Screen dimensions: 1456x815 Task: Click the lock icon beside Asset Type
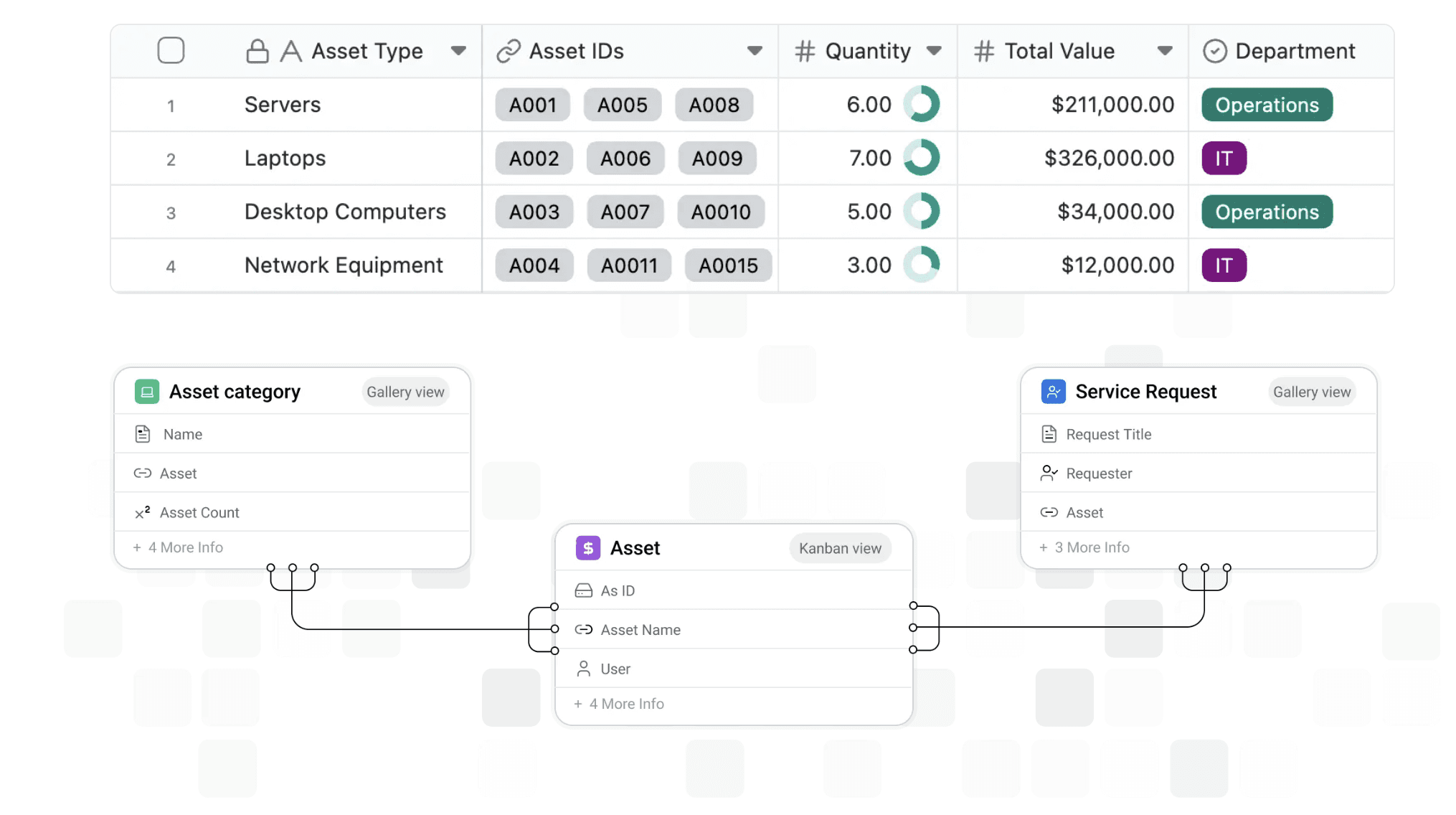pyautogui.click(x=257, y=51)
